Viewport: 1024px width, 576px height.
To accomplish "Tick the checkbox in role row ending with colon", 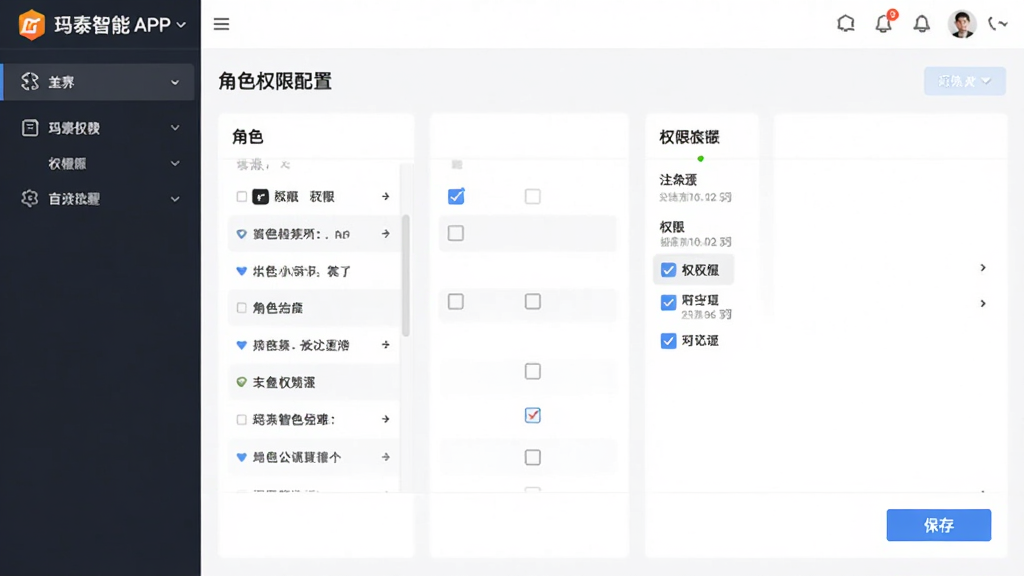I will [x=242, y=419].
